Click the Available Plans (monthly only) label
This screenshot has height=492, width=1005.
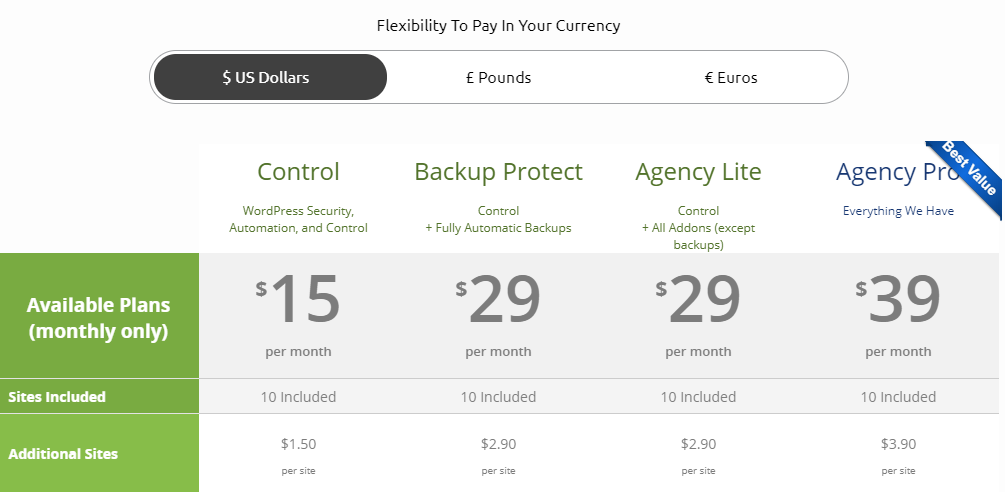[99, 318]
